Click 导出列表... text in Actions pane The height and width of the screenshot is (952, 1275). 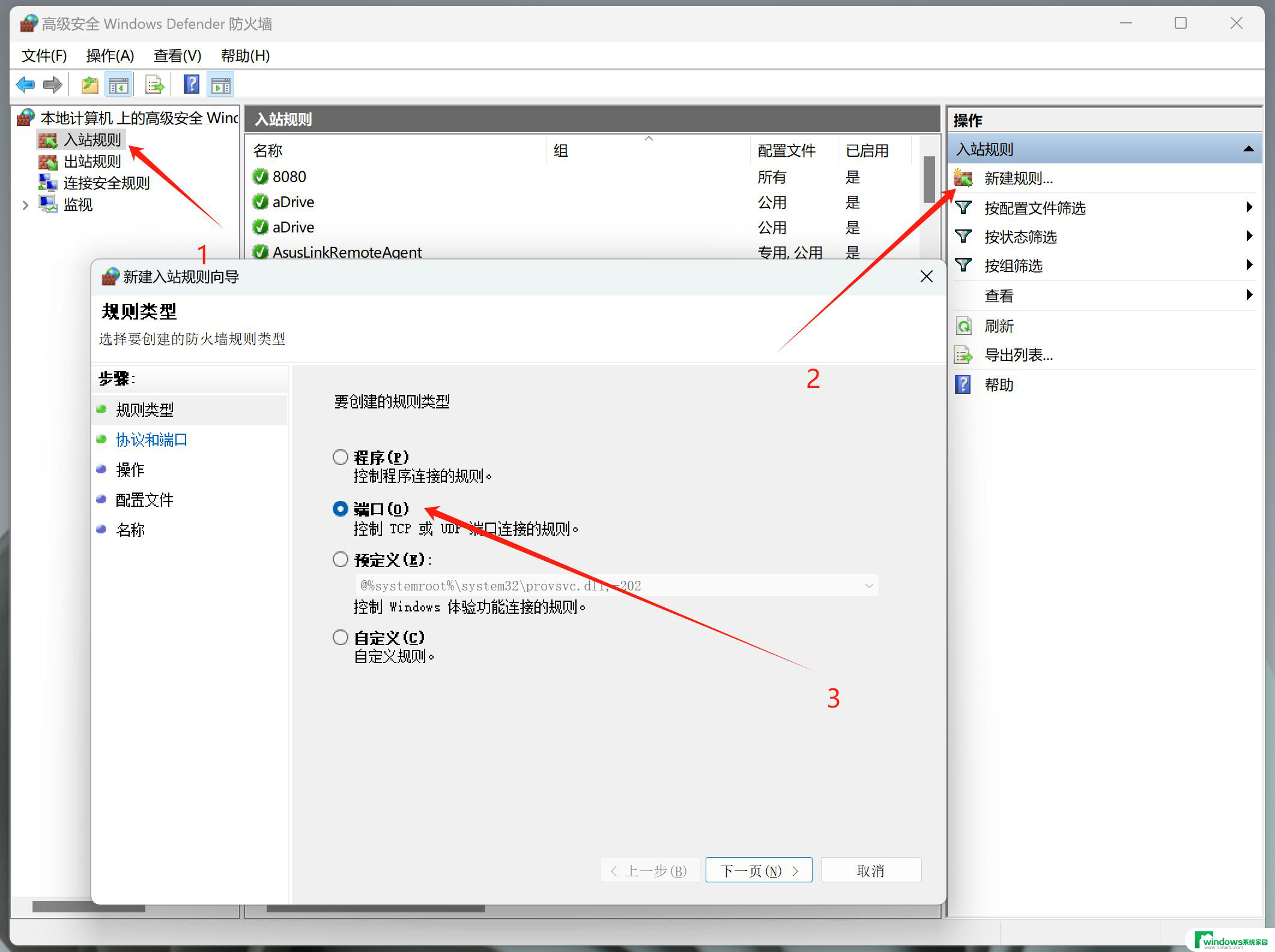click(1019, 355)
